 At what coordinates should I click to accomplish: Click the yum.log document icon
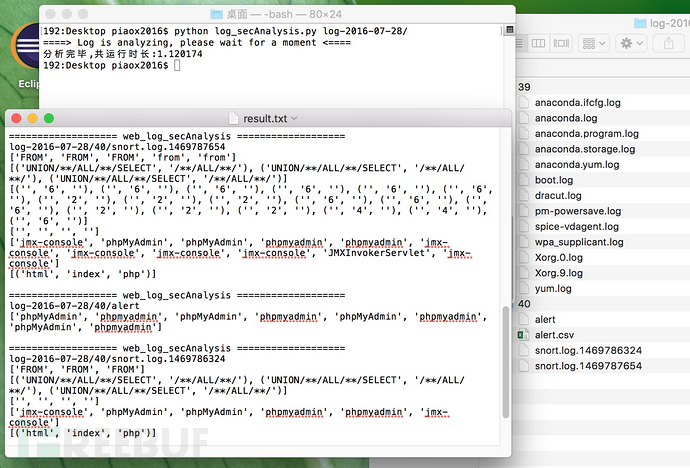523,289
